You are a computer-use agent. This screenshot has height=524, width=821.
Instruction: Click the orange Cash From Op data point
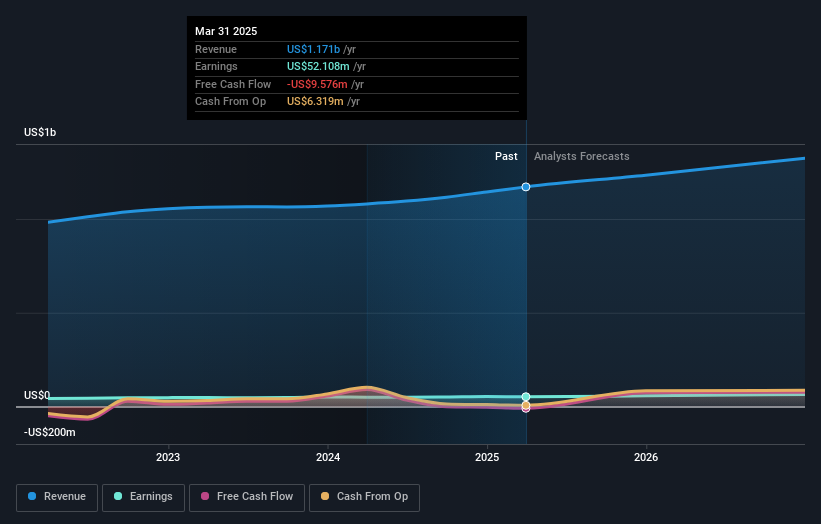tap(526, 405)
